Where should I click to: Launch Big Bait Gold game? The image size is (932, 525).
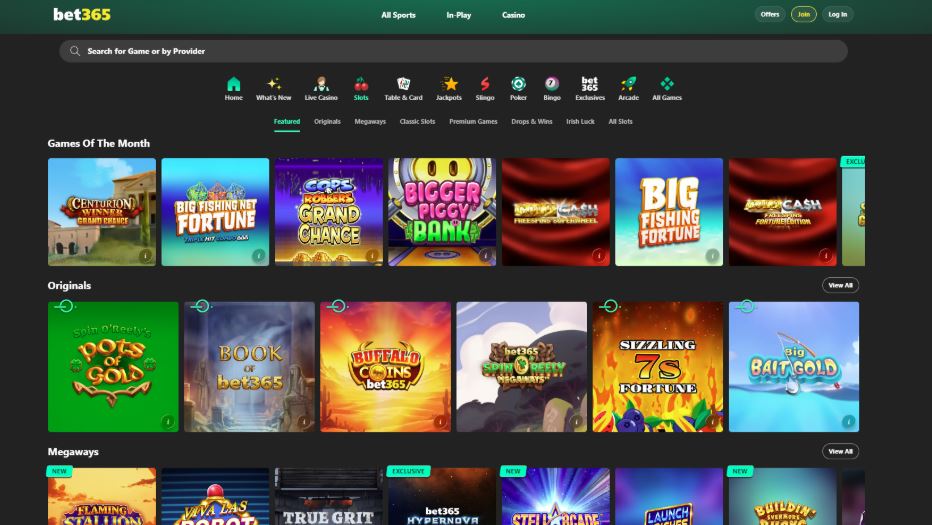[794, 367]
